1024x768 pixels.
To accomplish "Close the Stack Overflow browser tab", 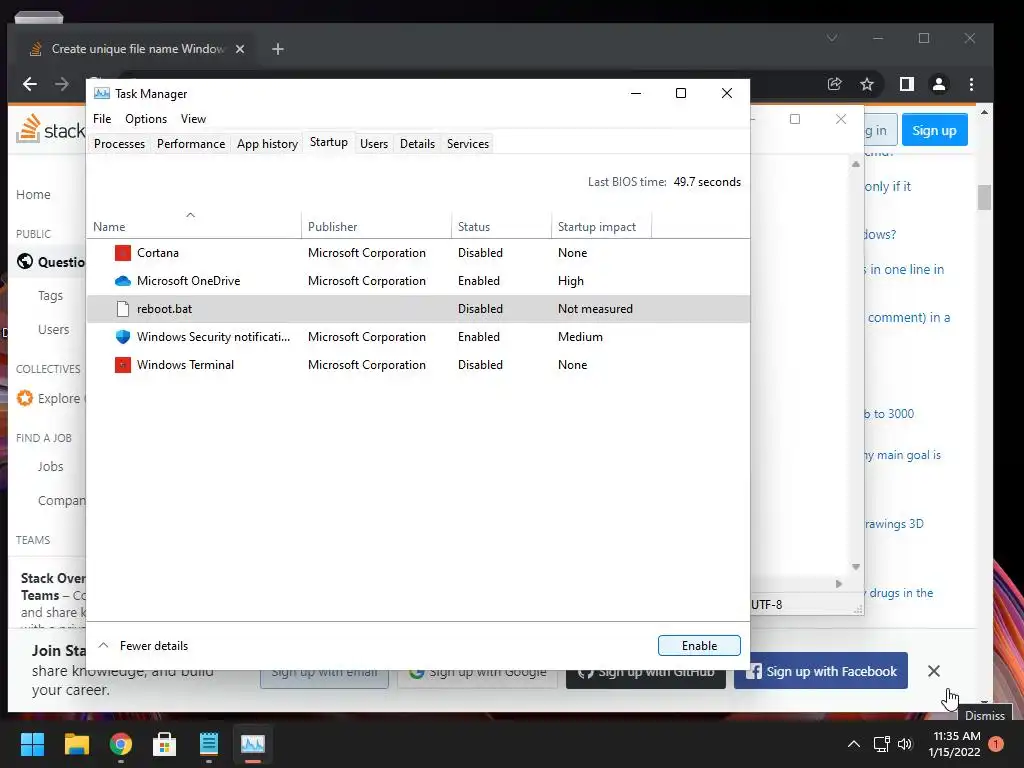I will [240, 49].
